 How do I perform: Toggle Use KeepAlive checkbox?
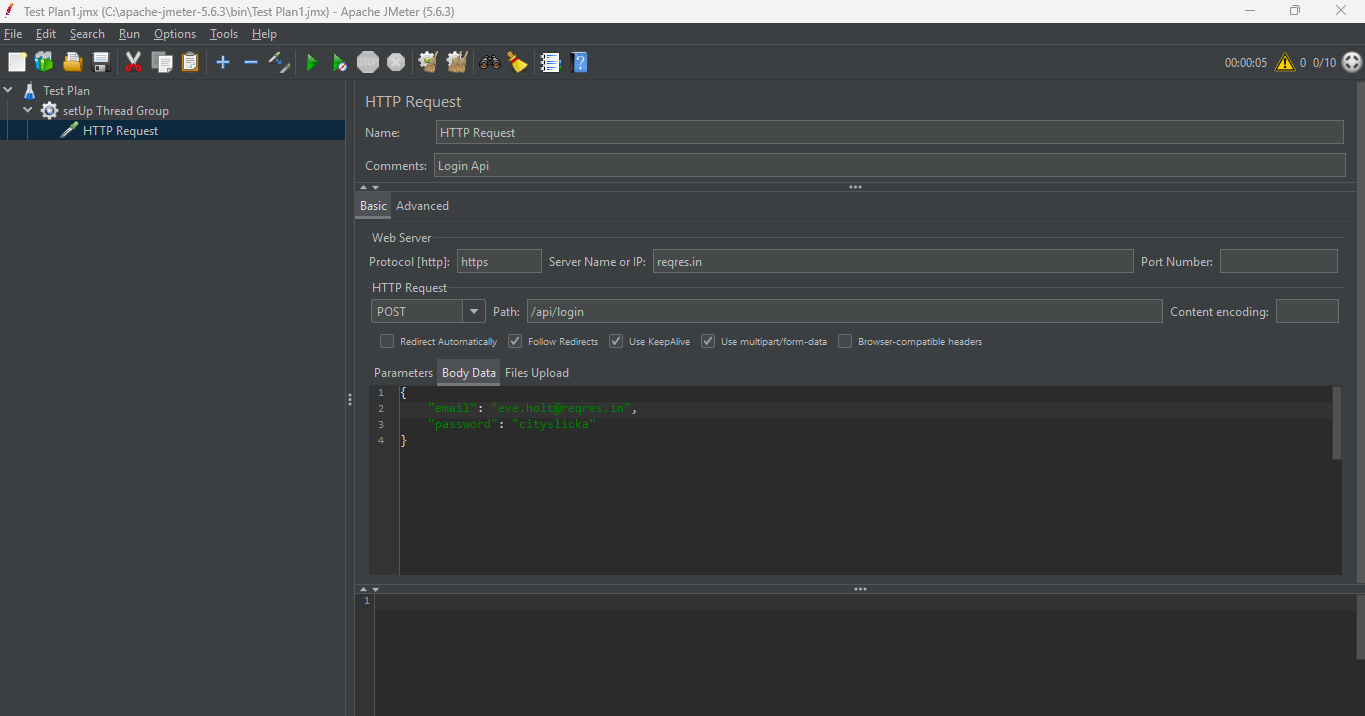(616, 341)
